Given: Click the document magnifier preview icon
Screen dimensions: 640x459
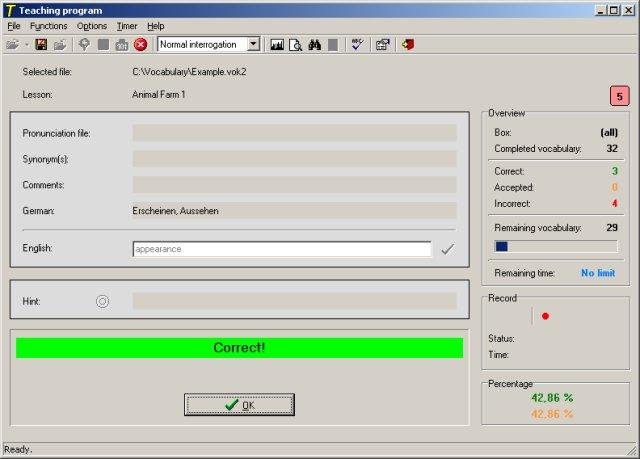Looking at the screenshot, I should click(296, 45).
